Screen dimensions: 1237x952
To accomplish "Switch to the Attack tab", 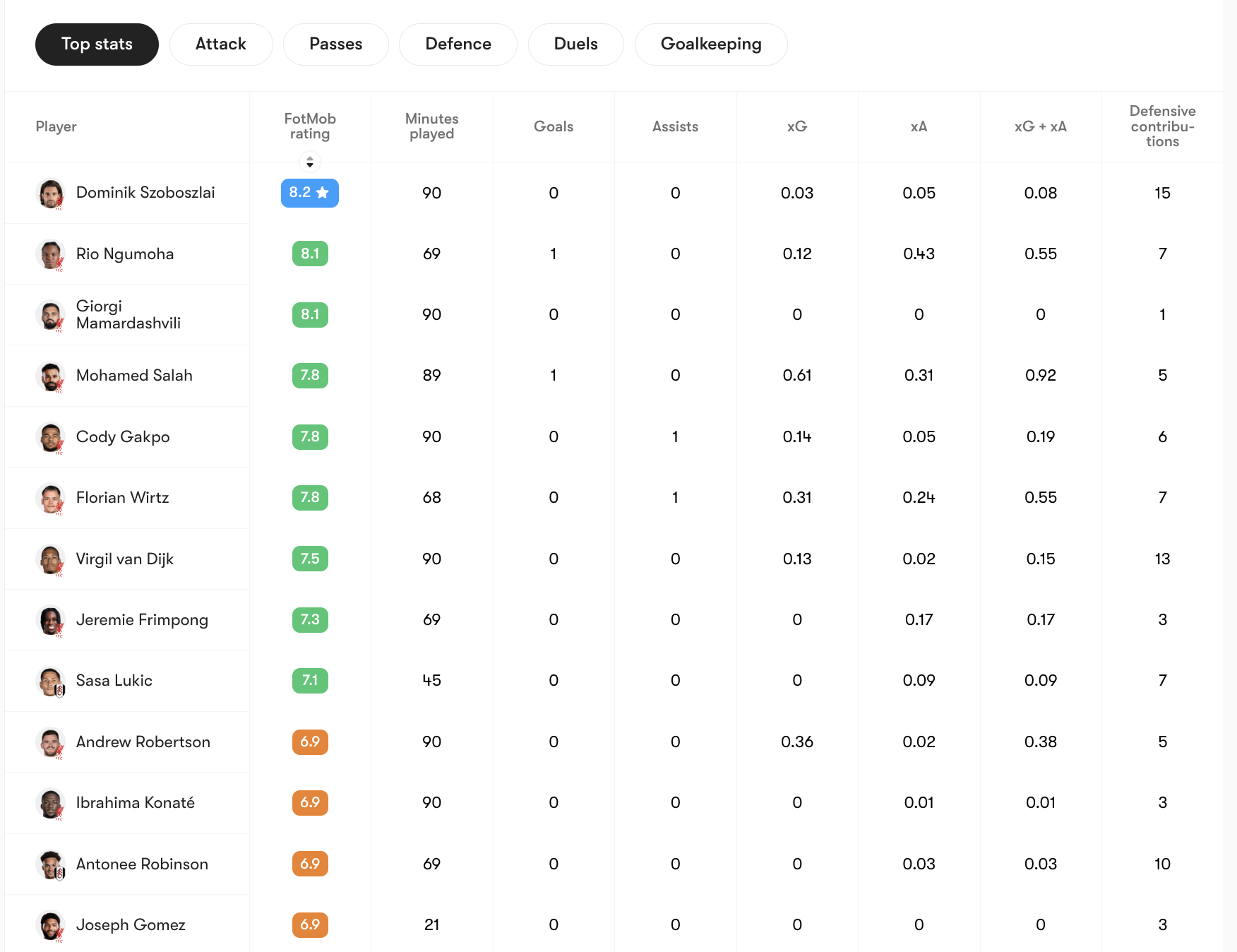I will [220, 44].
